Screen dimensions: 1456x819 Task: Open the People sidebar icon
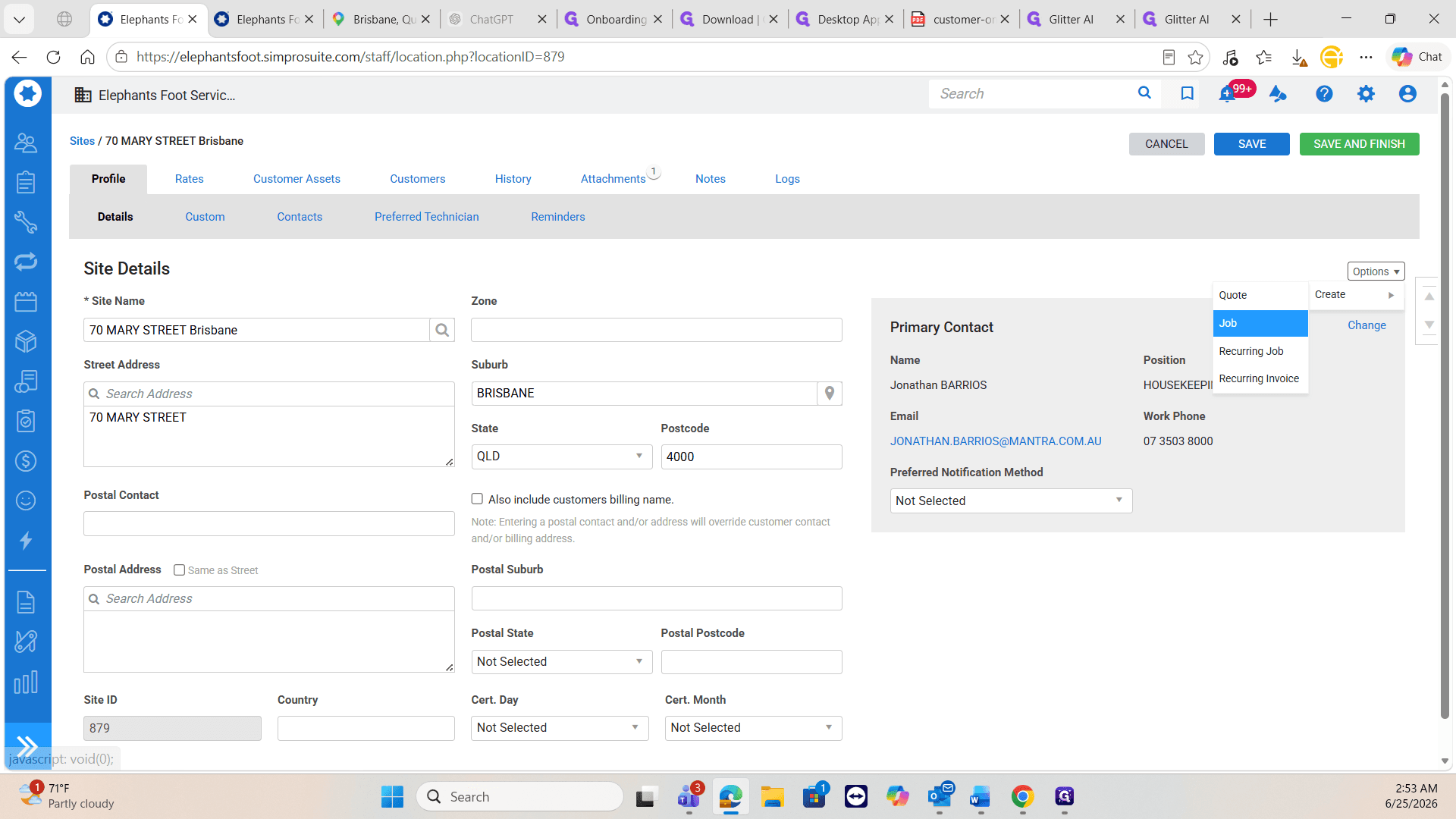26,143
